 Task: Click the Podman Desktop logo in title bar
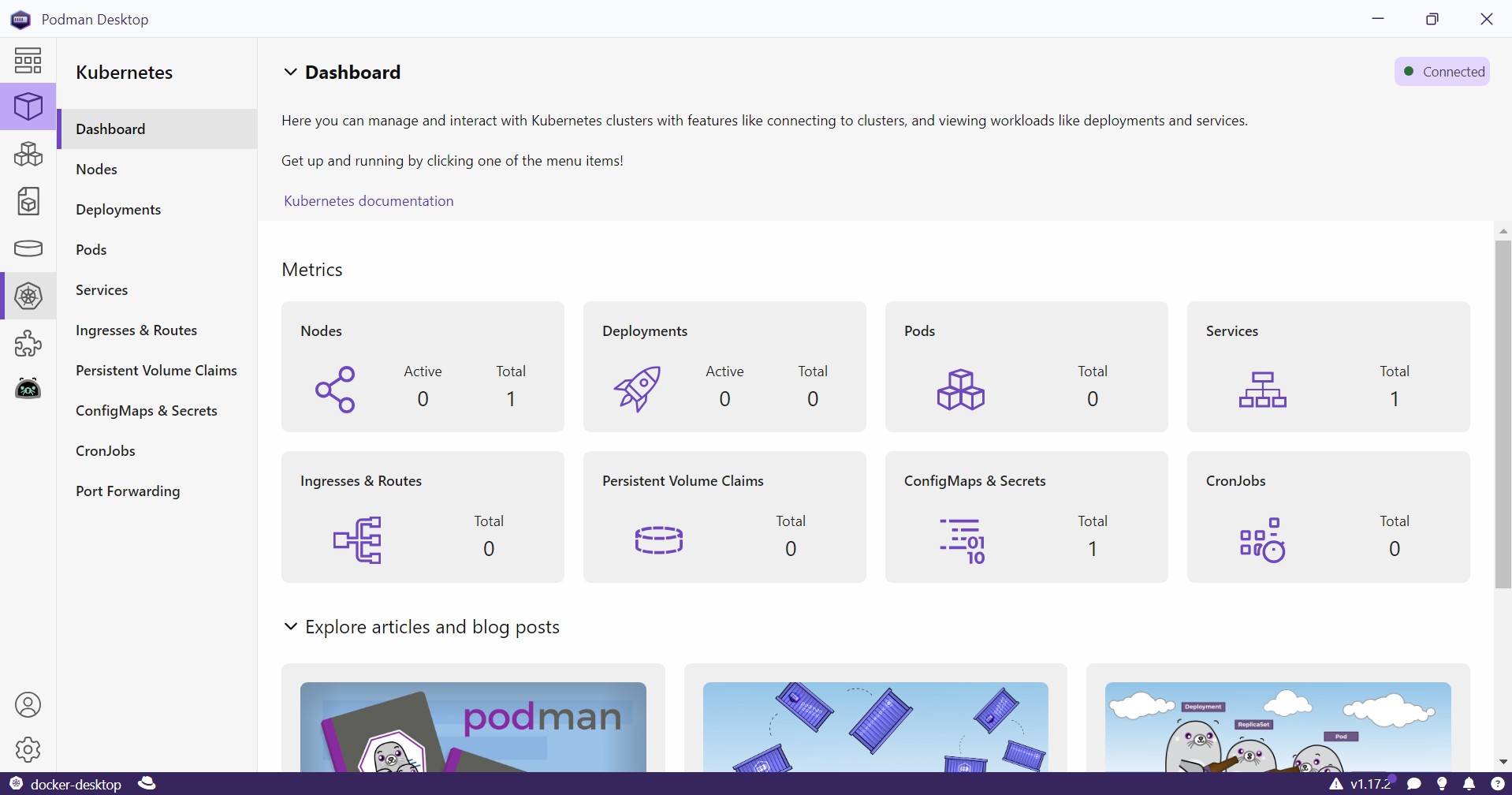point(20,19)
